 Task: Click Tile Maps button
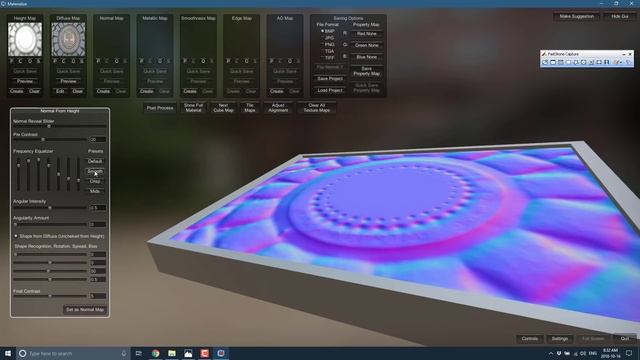coord(250,108)
